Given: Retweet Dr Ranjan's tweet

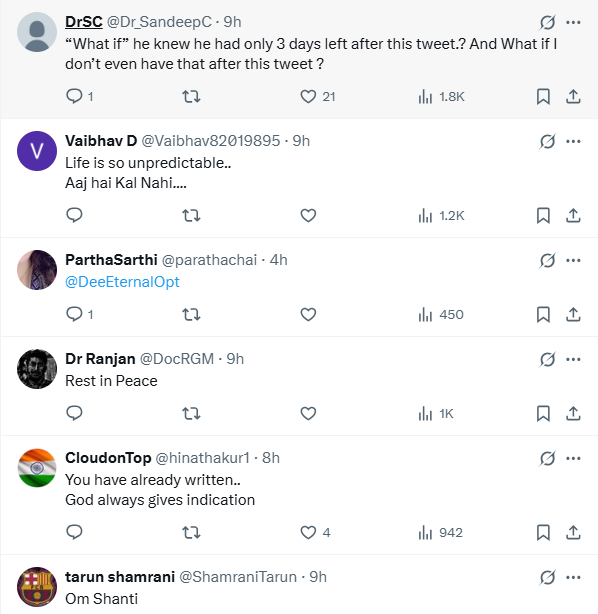Looking at the screenshot, I should 191,414.
